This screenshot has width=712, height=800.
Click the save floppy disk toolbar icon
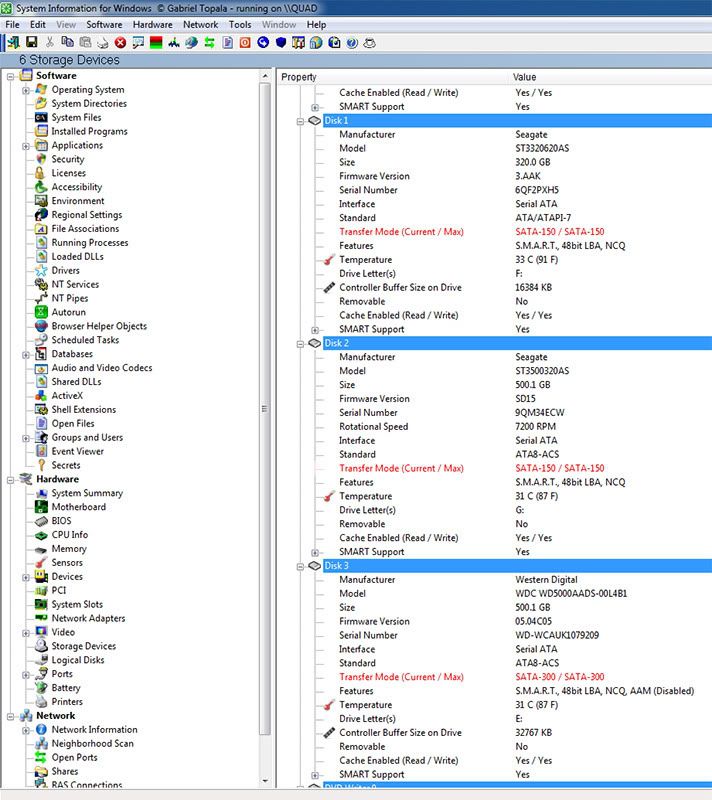[x=32, y=42]
